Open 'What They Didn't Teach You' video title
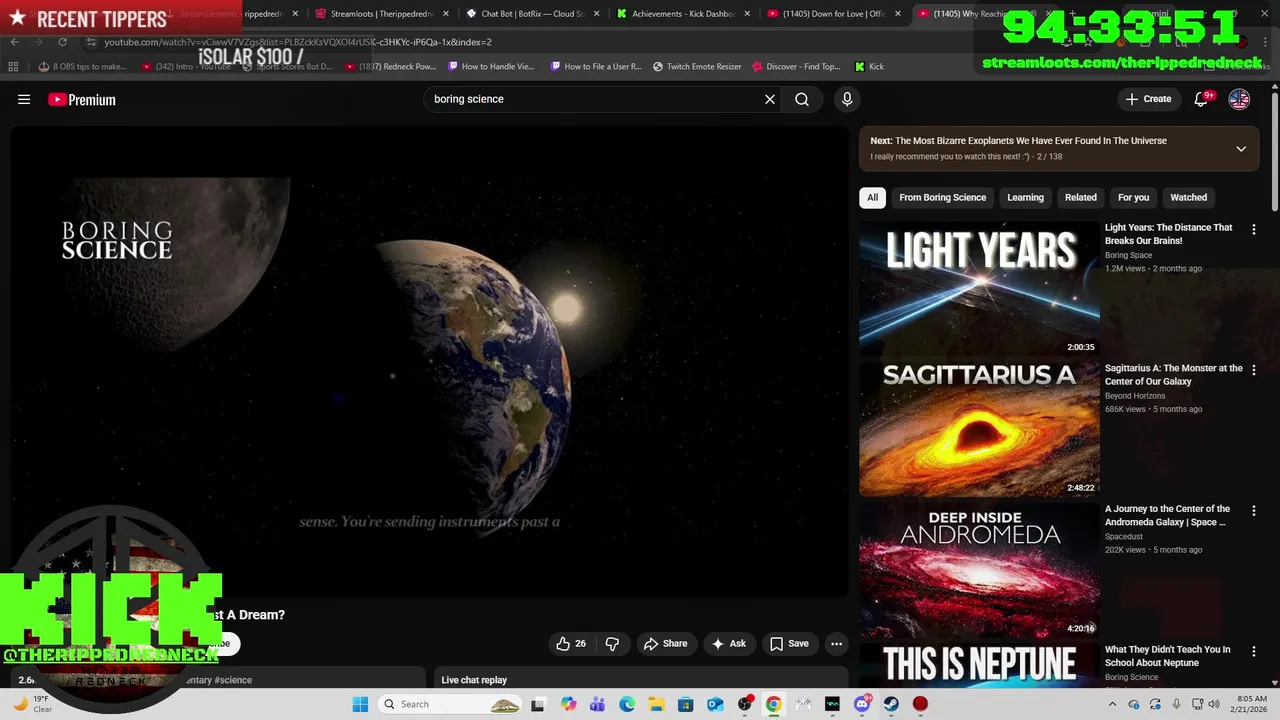 click(1167, 656)
